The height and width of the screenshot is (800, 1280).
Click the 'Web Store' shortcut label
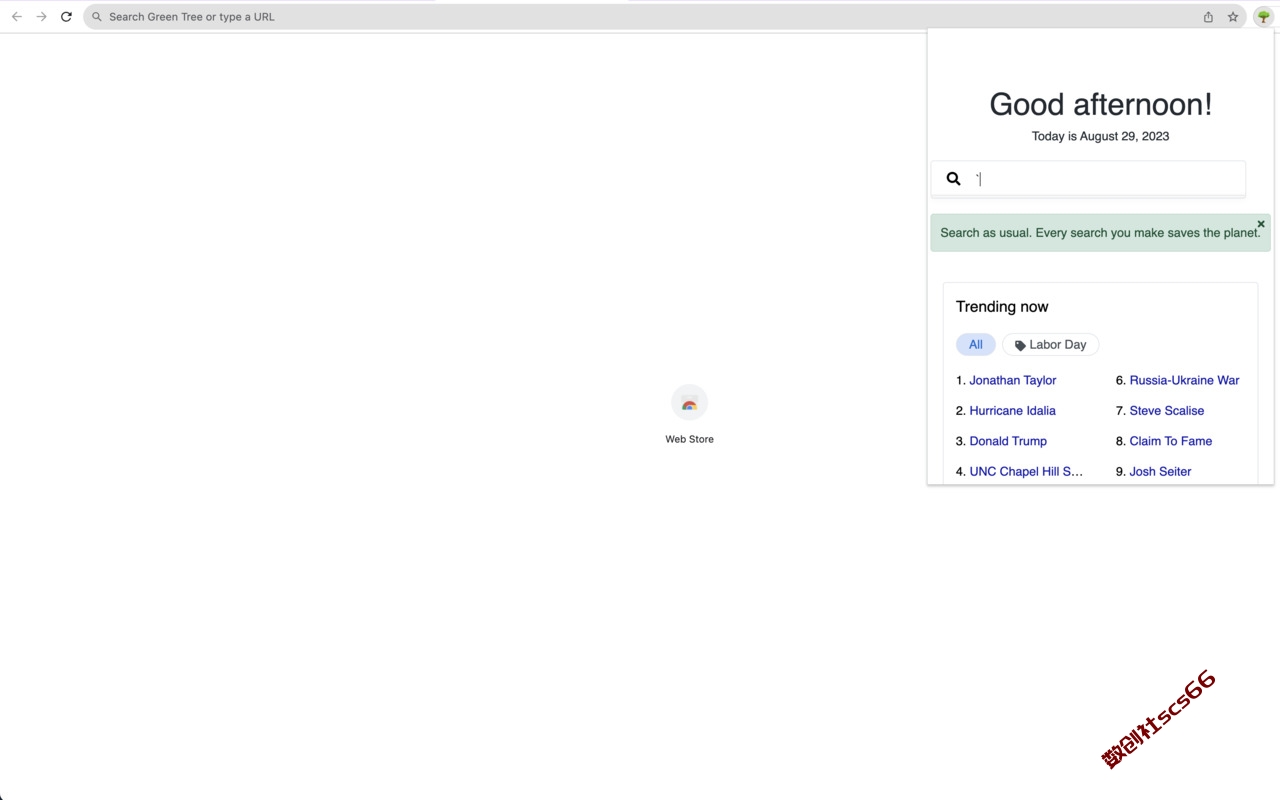[690, 439]
